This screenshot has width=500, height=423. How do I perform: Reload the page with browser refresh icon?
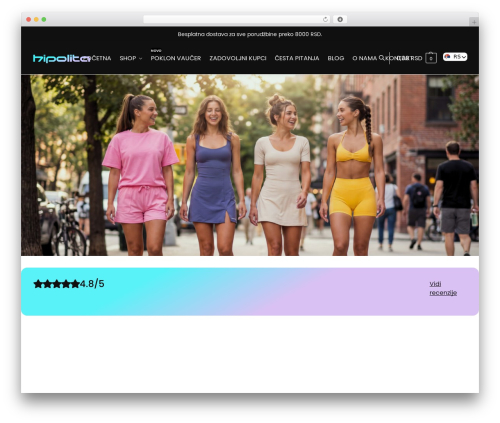click(325, 19)
